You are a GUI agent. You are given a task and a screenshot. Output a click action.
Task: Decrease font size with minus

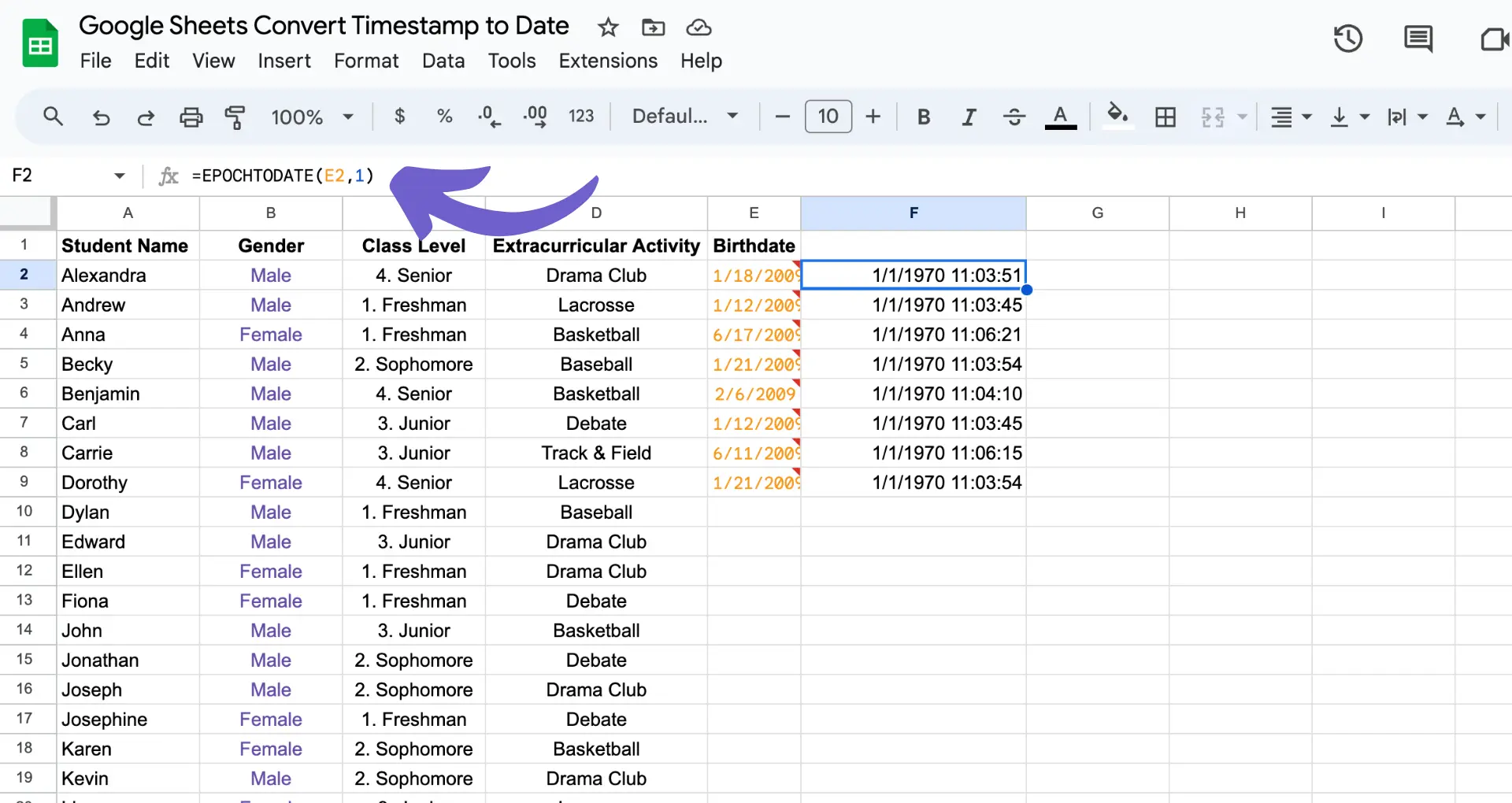[x=782, y=117]
